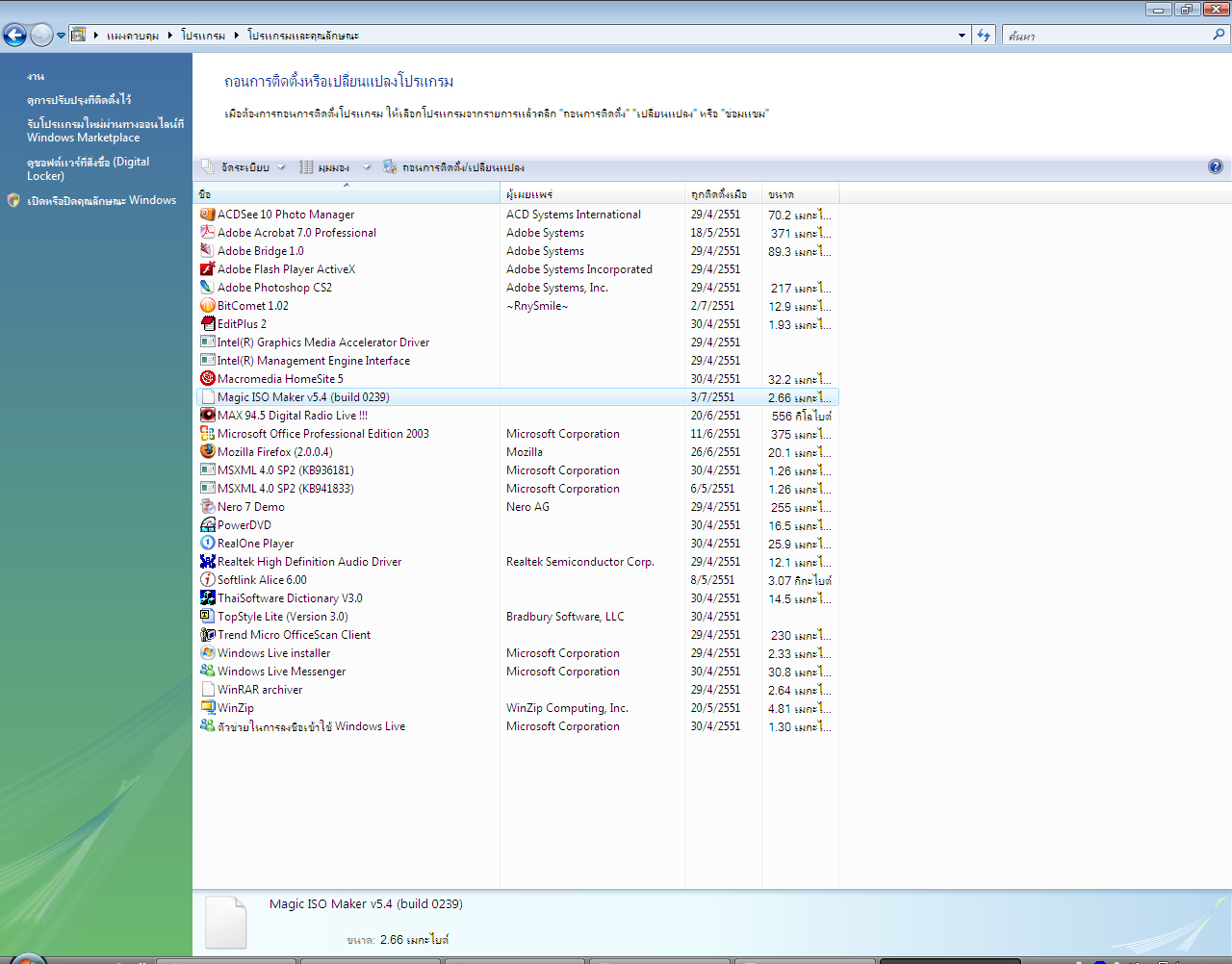Click the Windows shield icon in sidebar
The width and height of the screenshot is (1232, 964).
(13, 200)
